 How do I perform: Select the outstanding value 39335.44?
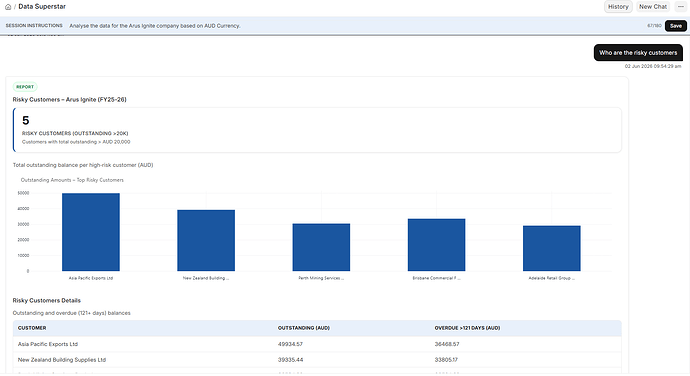(x=290, y=360)
